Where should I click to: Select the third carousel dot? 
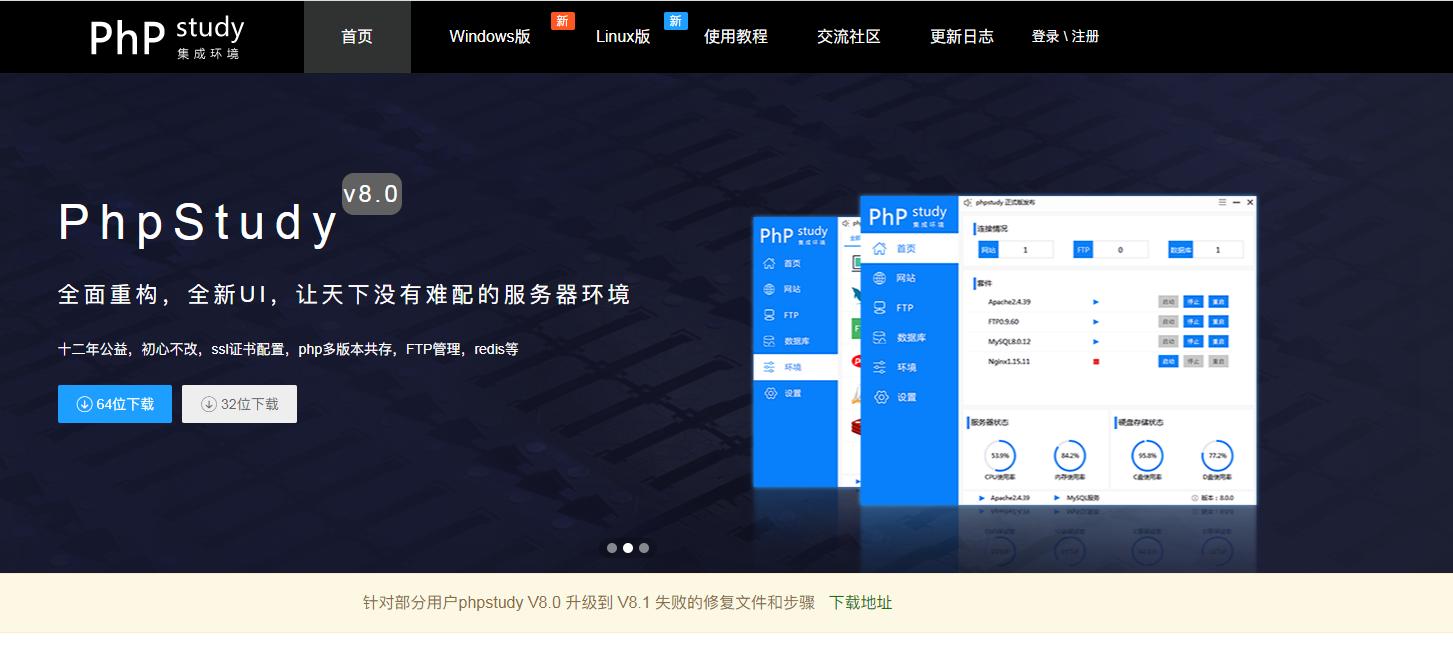pyautogui.click(x=644, y=548)
